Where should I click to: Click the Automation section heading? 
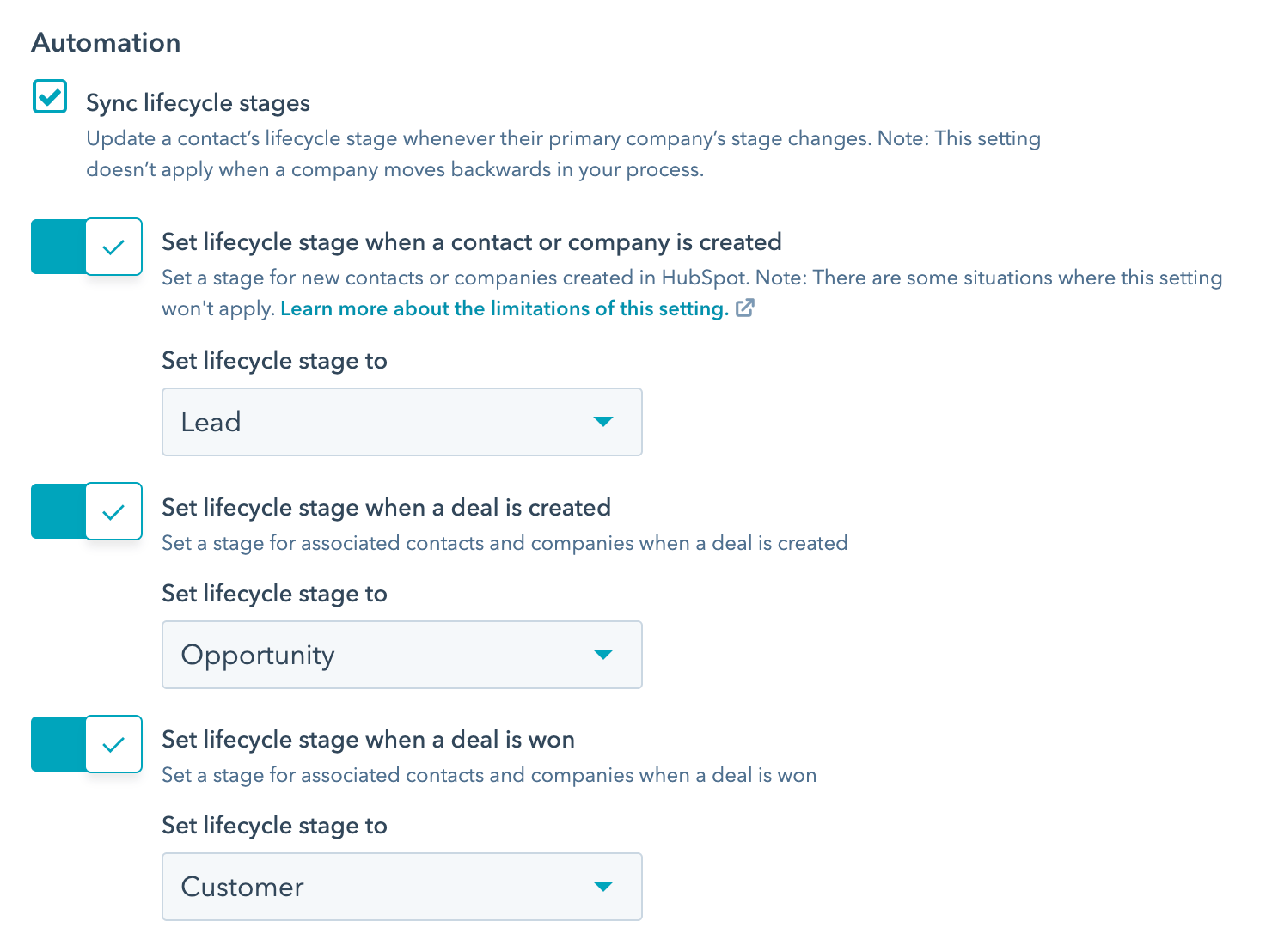pyautogui.click(x=105, y=41)
